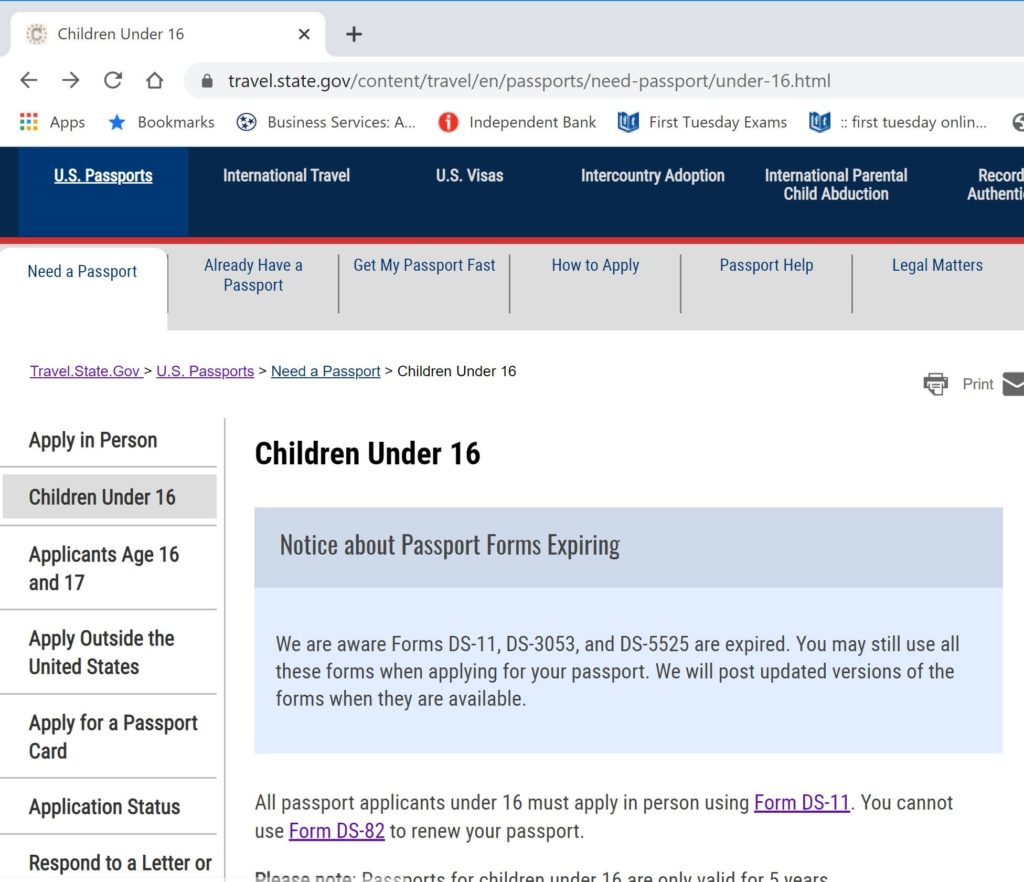Select the How to Apply tab
Viewport: 1024px width, 882px height.
click(596, 265)
